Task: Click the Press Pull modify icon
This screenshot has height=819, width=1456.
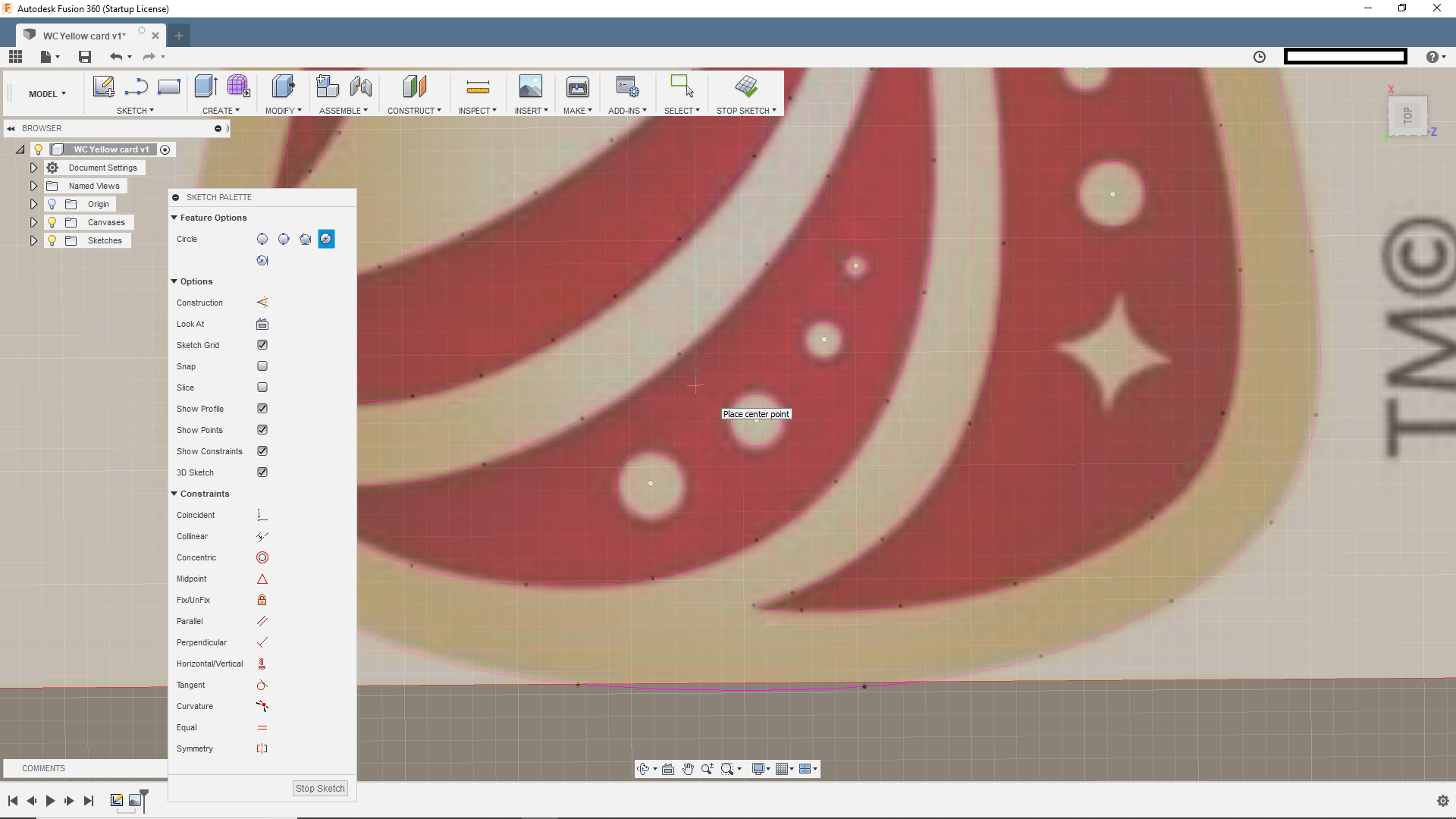Action: [283, 86]
